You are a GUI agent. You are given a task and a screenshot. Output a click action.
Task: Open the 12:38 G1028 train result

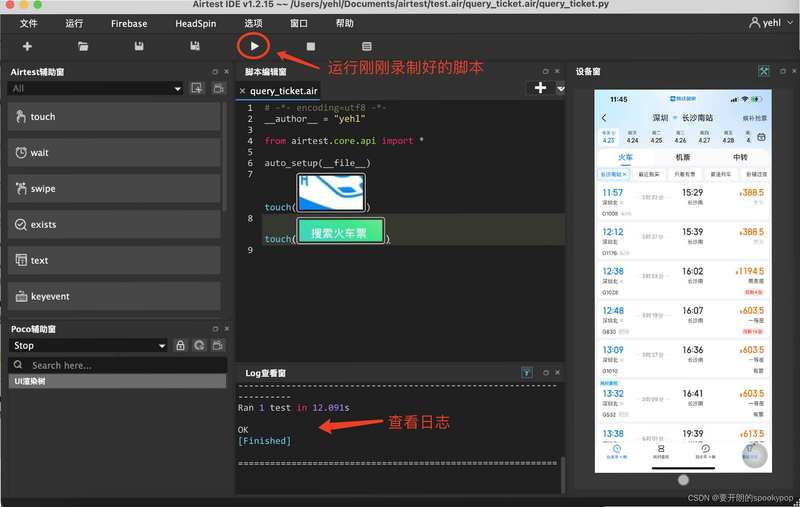pyautogui.click(x=683, y=280)
